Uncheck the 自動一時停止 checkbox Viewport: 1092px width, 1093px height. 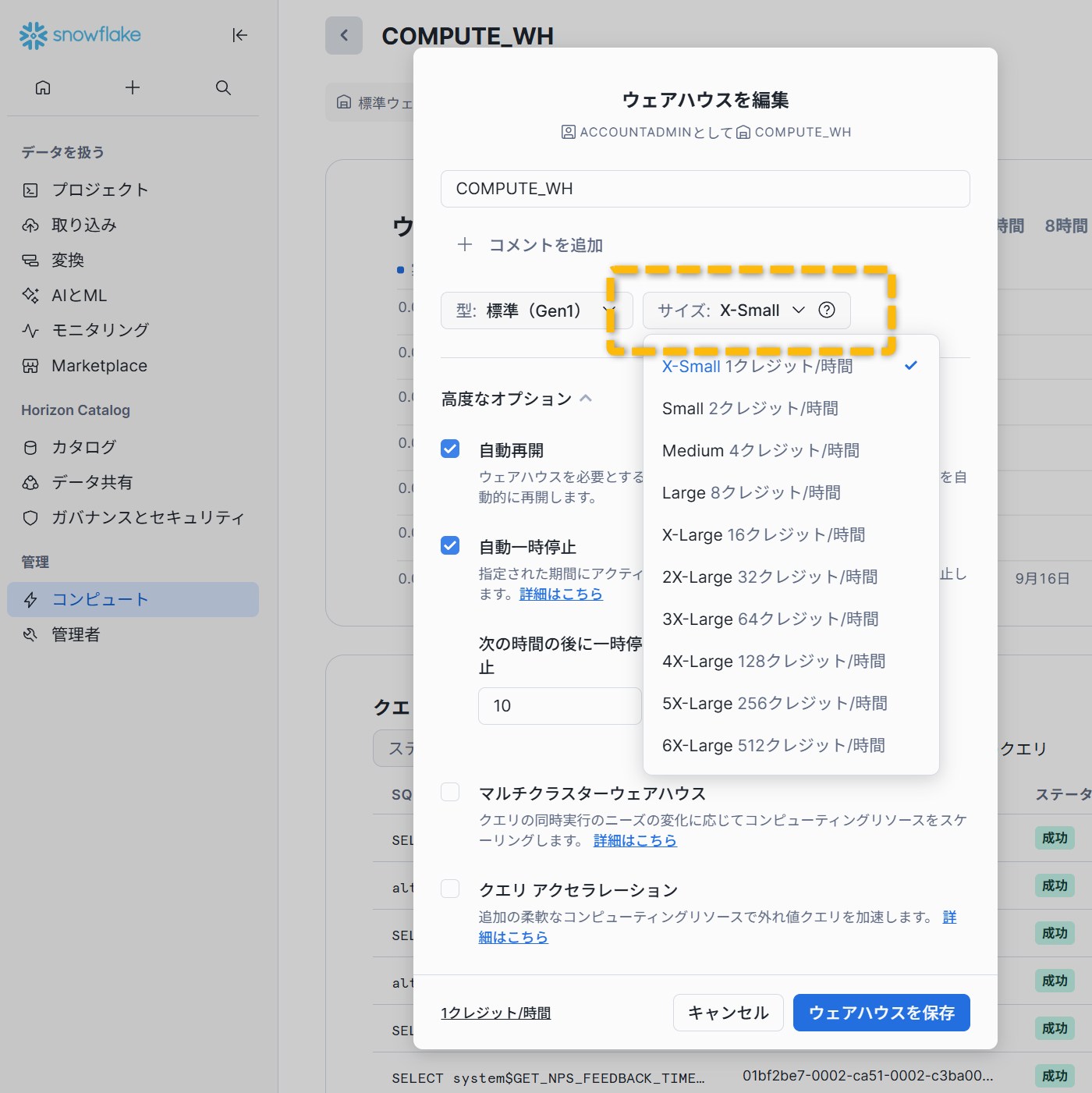tap(450, 545)
